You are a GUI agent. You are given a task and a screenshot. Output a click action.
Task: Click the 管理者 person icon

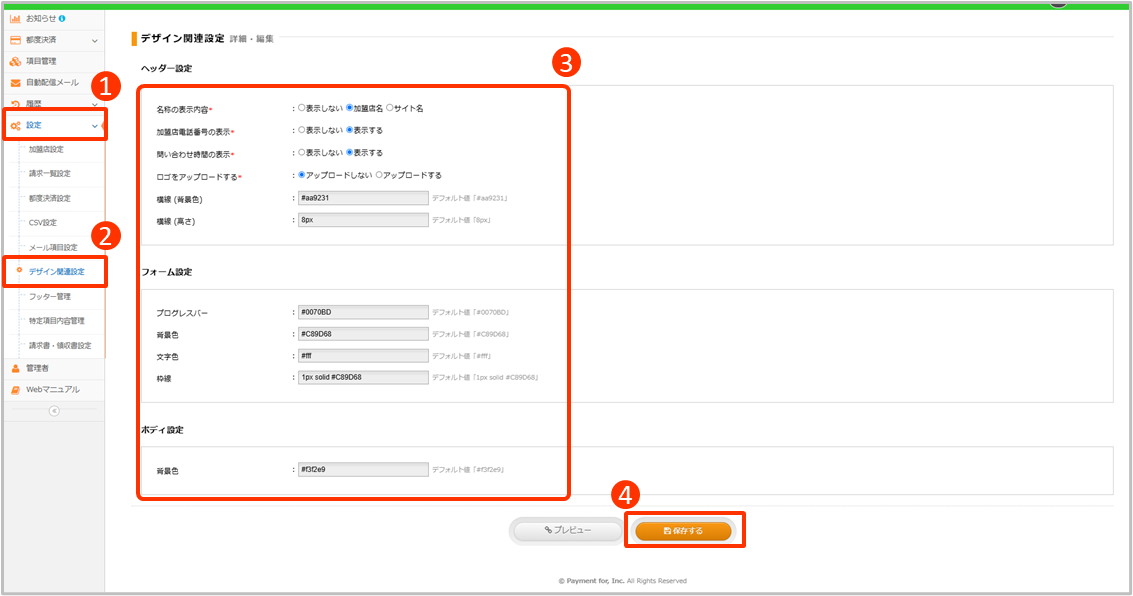point(15,368)
